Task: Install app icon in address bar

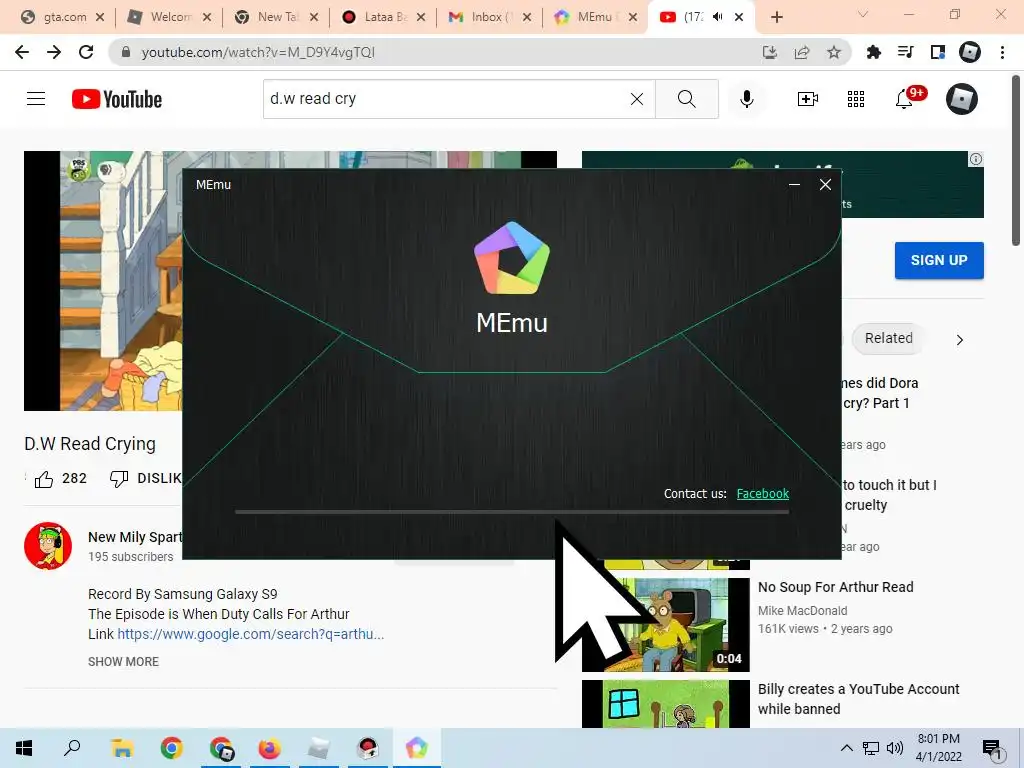Action: coord(770,52)
